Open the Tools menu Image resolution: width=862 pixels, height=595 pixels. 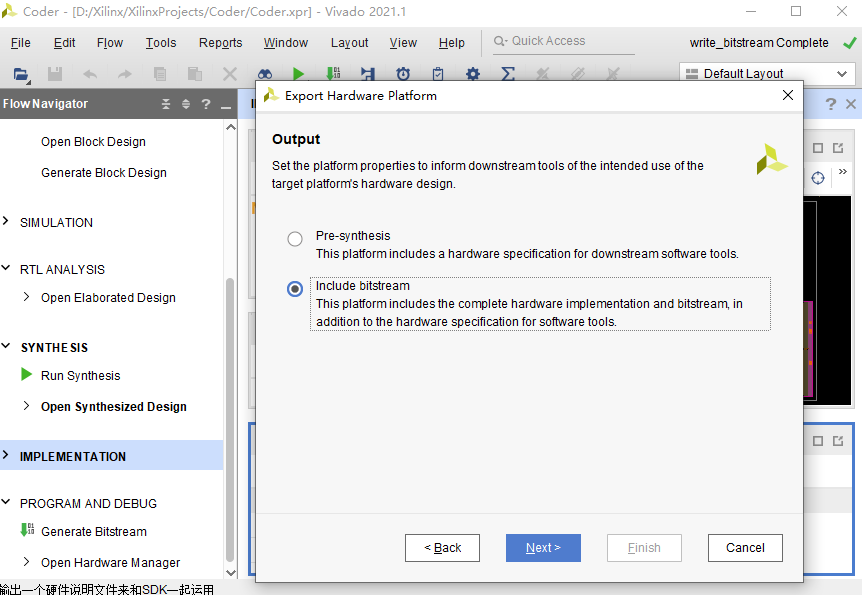160,43
